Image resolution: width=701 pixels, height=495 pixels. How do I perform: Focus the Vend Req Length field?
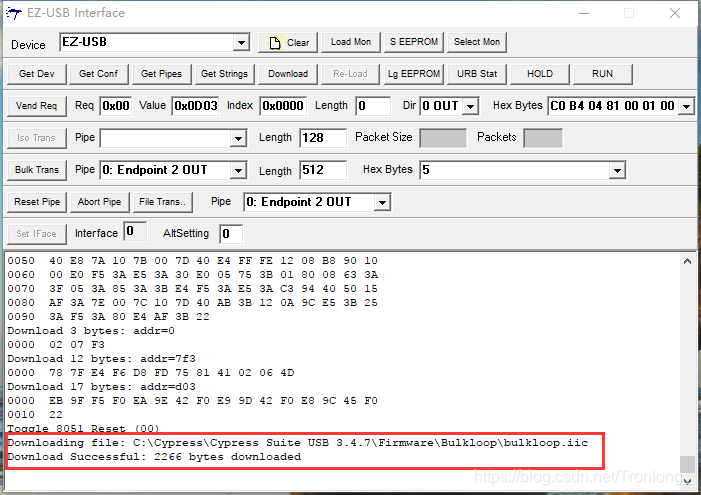click(x=373, y=106)
